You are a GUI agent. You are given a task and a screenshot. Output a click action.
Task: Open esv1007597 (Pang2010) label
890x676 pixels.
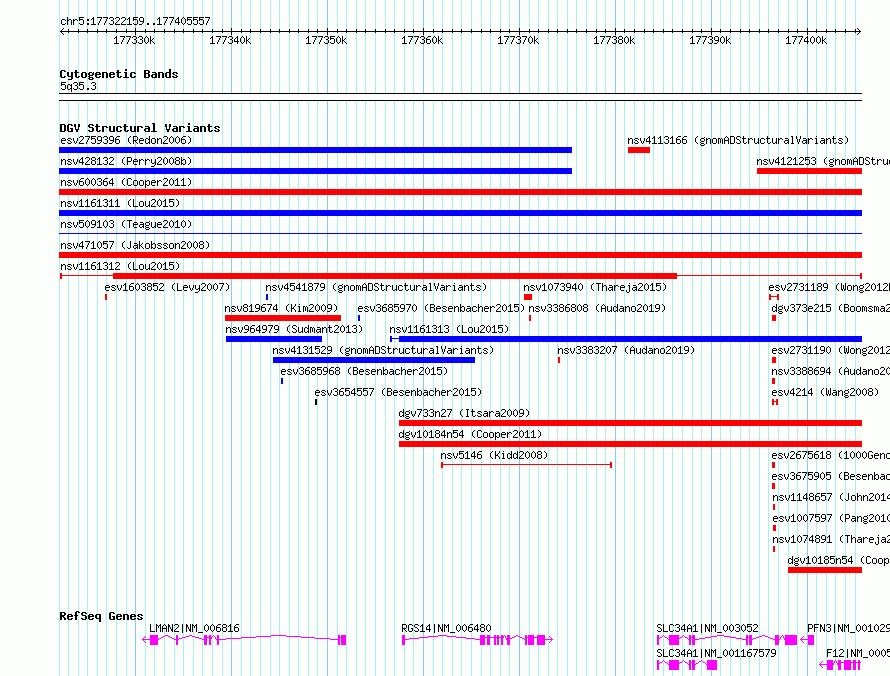[x=831, y=518]
